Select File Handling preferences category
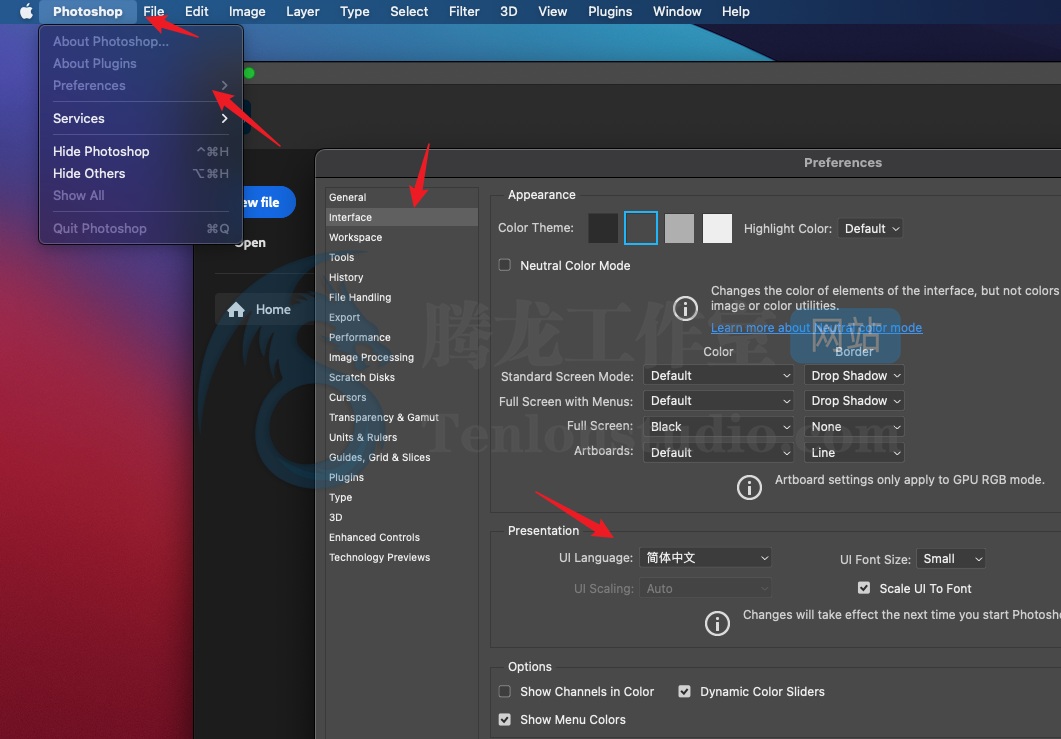Viewport: 1061px width, 739px height. pyautogui.click(x=401, y=297)
